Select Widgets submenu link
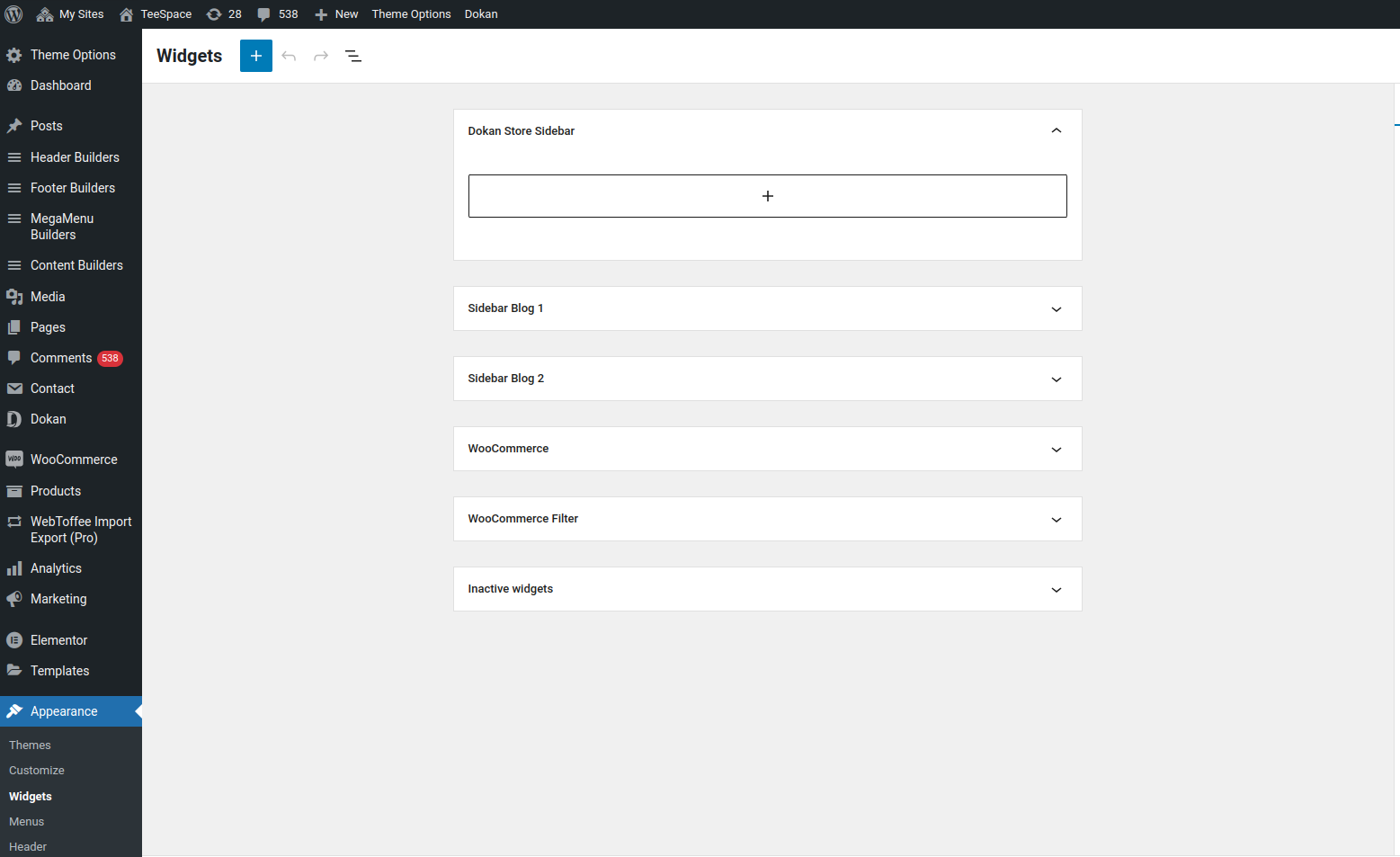The image size is (1400, 857). tap(31, 797)
